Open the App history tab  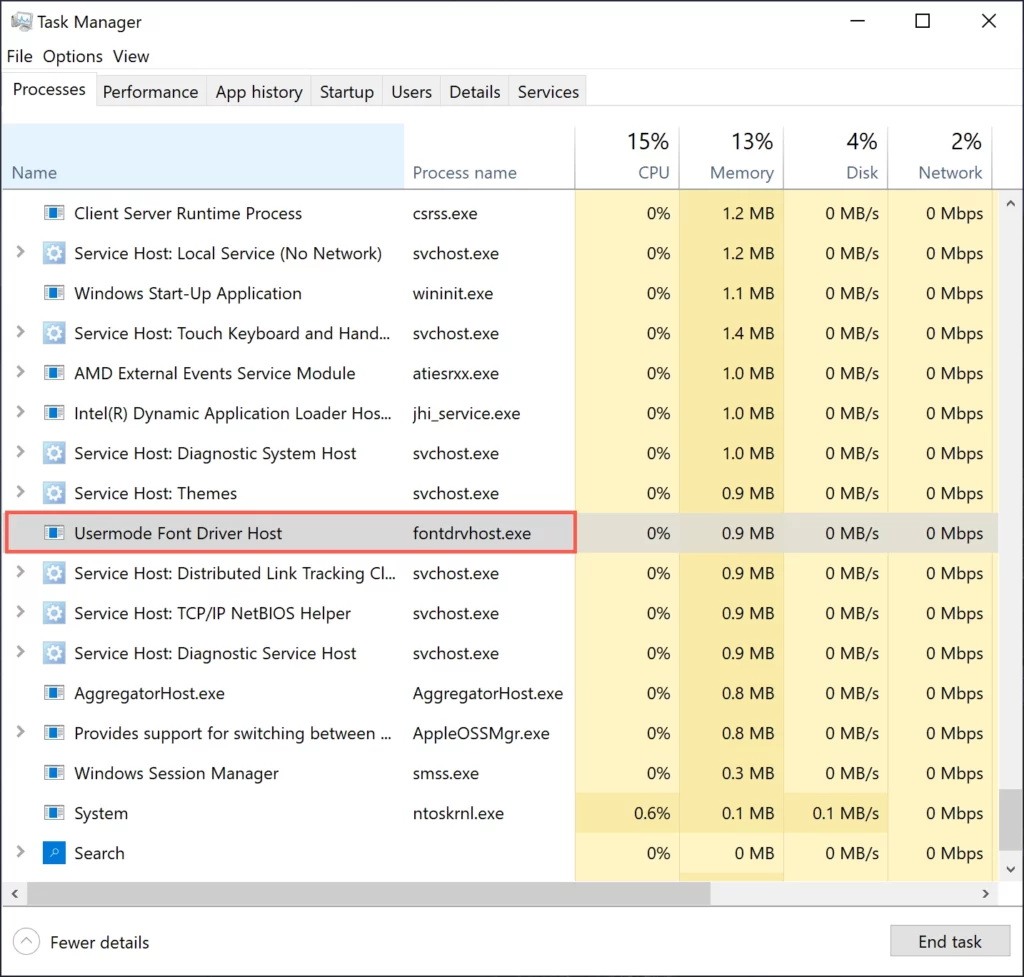[x=258, y=91]
